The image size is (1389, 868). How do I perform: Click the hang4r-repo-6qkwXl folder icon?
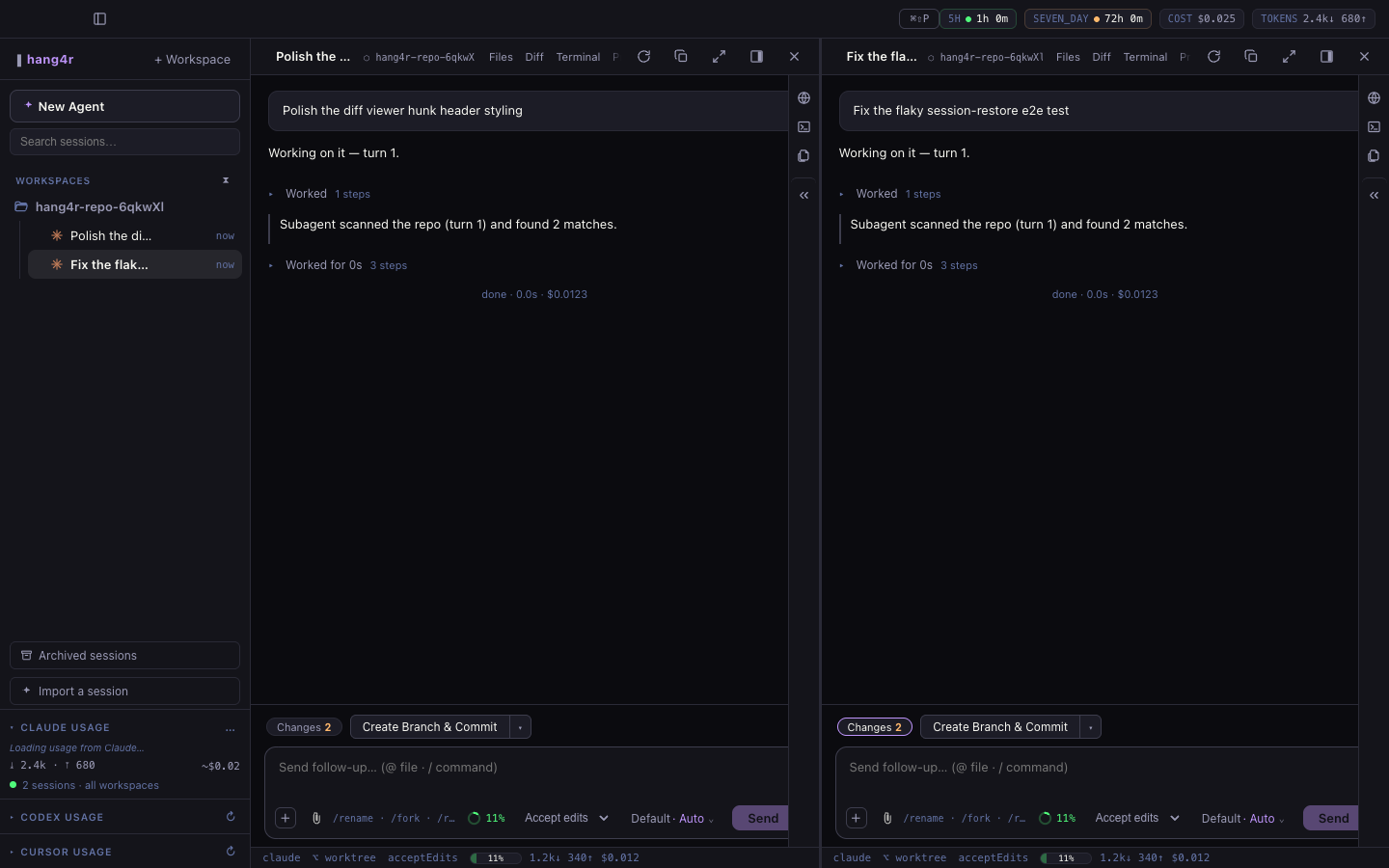pyautogui.click(x=21, y=206)
